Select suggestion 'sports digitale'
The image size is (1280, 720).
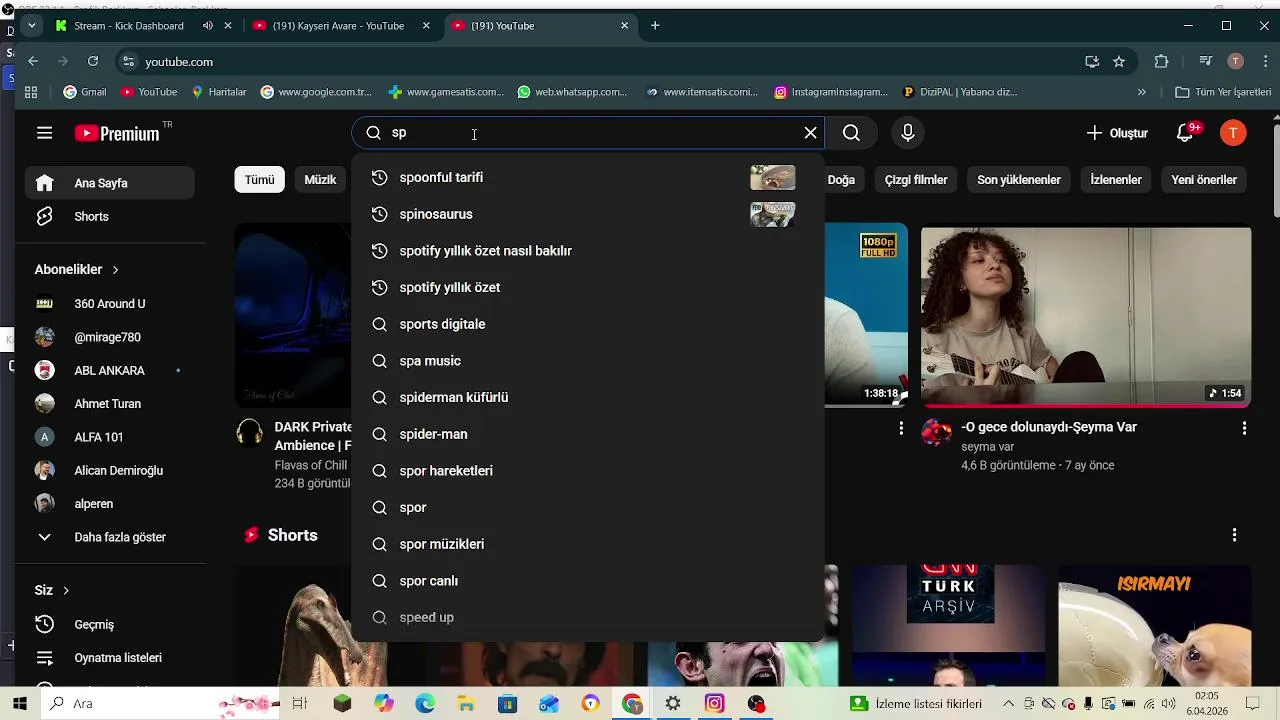(x=587, y=324)
